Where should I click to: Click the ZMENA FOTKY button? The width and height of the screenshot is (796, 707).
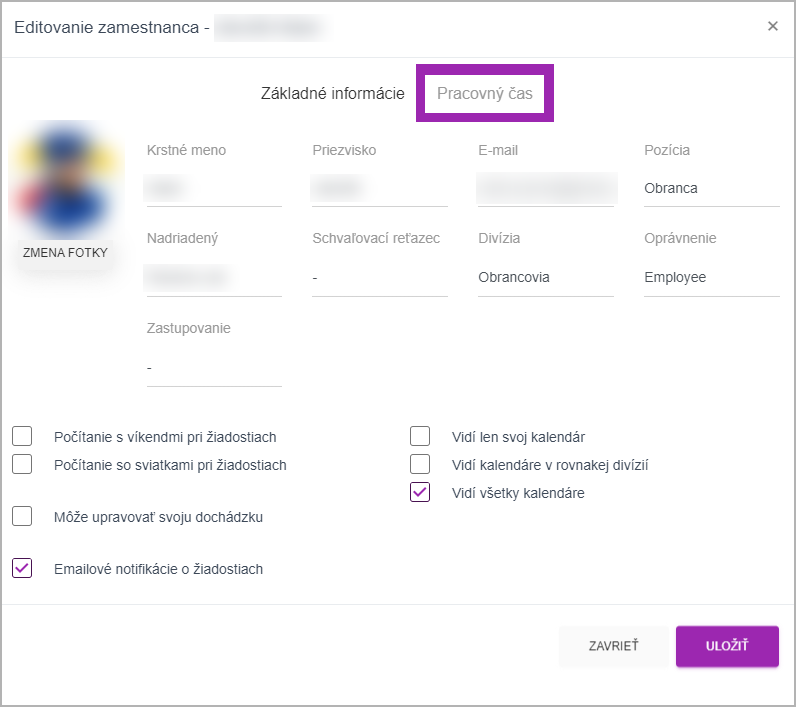[65, 253]
